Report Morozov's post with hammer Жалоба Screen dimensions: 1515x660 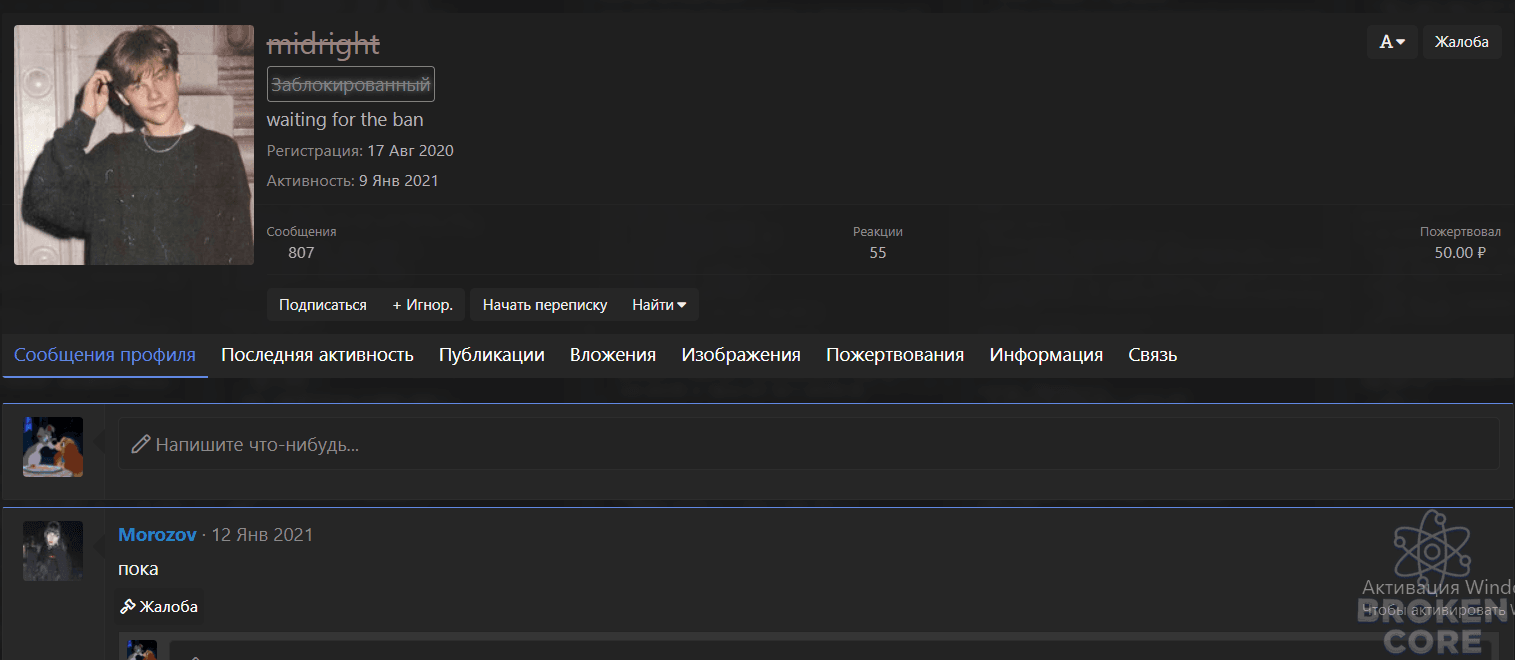(x=159, y=607)
